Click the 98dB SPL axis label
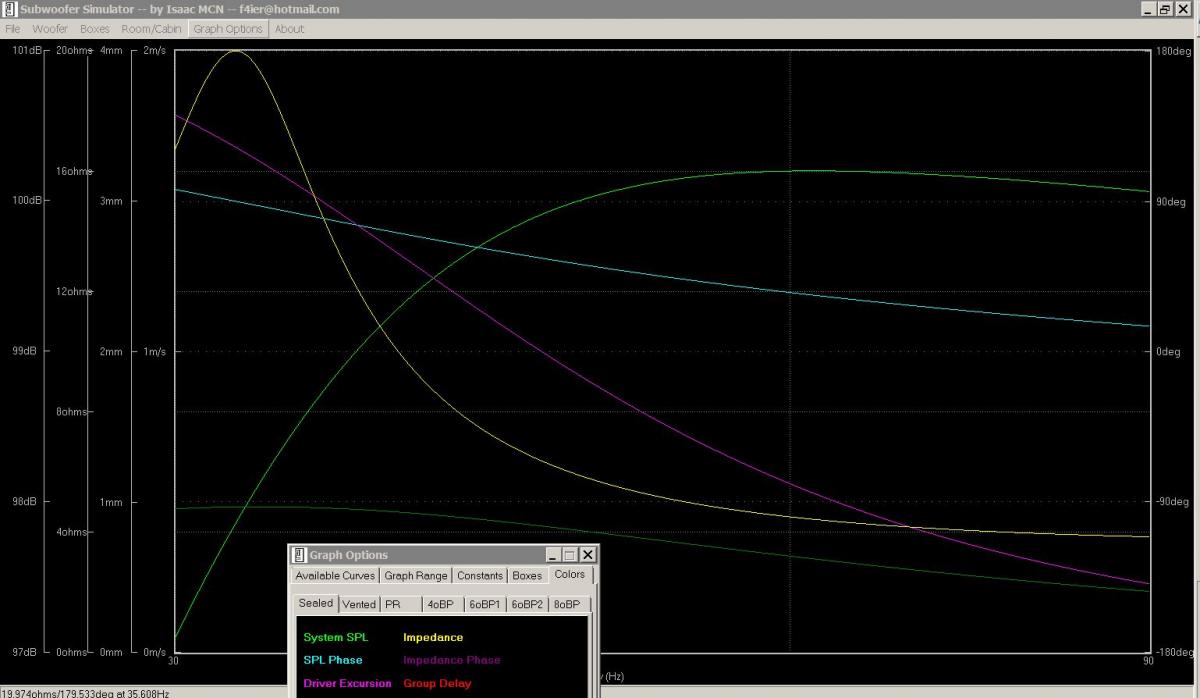1200x698 pixels. (23, 502)
